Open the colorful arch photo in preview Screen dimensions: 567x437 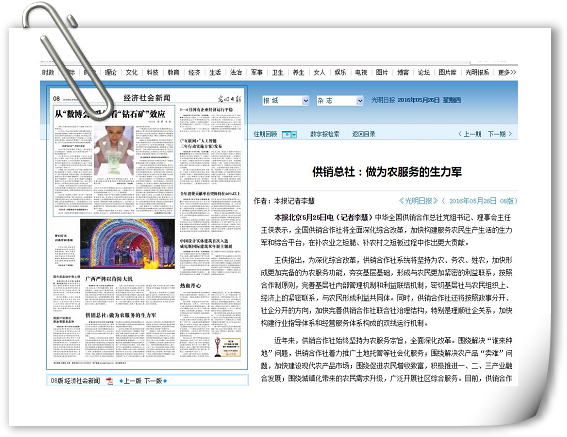click(x=127, y=243)
